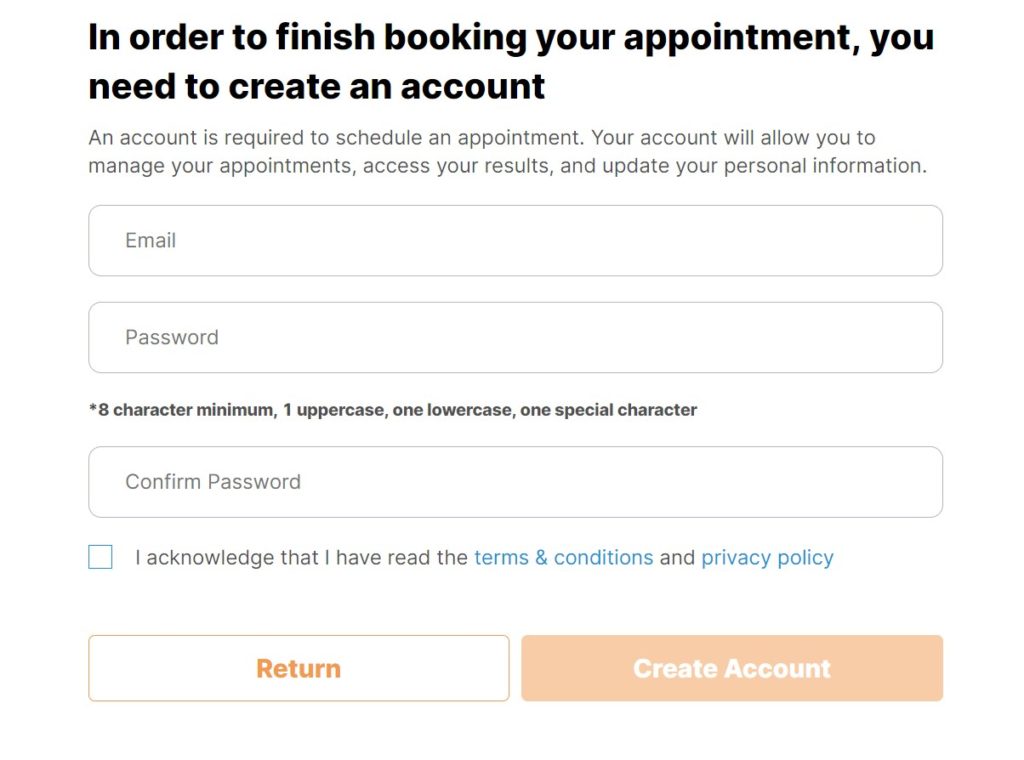Read the privacy policy via blue link
This screenshot has width=1024, height=760.
coord(767,557)
